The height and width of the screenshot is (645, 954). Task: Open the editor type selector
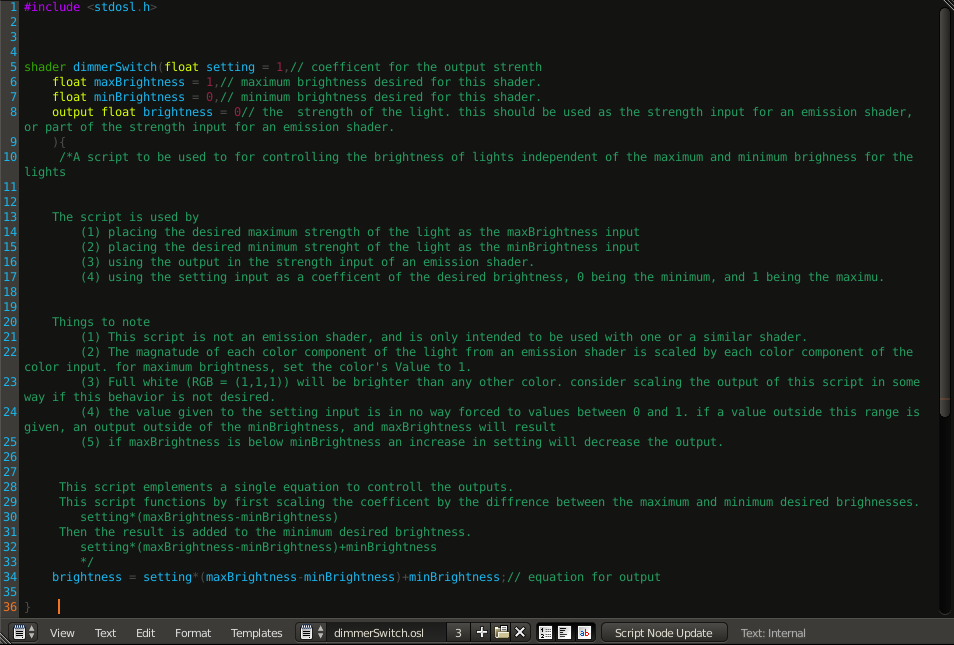click(x=23, y=632)
